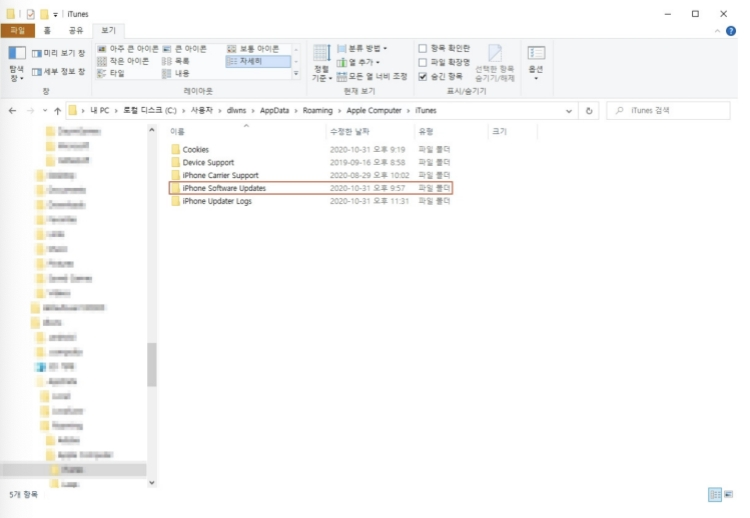Select extra large icons (아주 큰 아이콘) layout

pos(128,49)
